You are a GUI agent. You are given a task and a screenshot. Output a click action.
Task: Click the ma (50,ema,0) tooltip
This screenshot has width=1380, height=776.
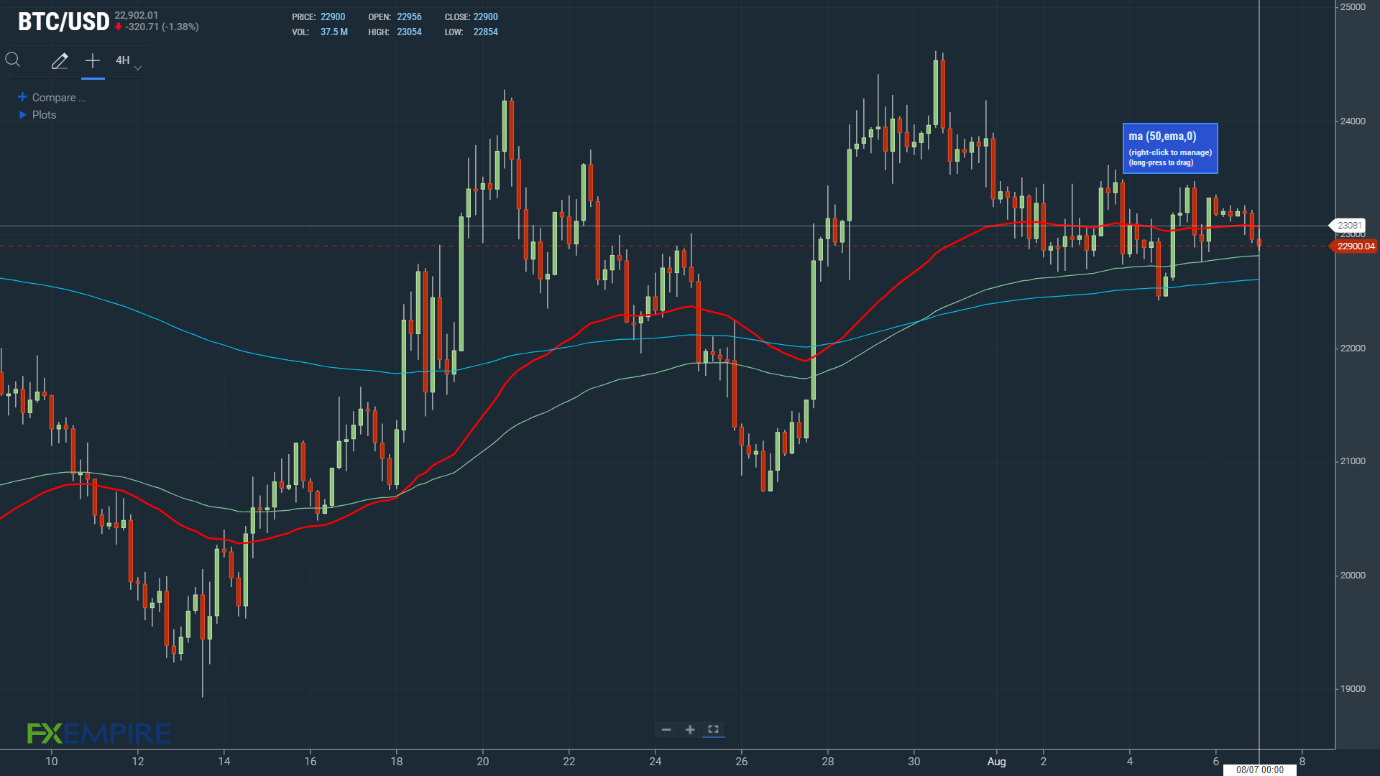1170,148
